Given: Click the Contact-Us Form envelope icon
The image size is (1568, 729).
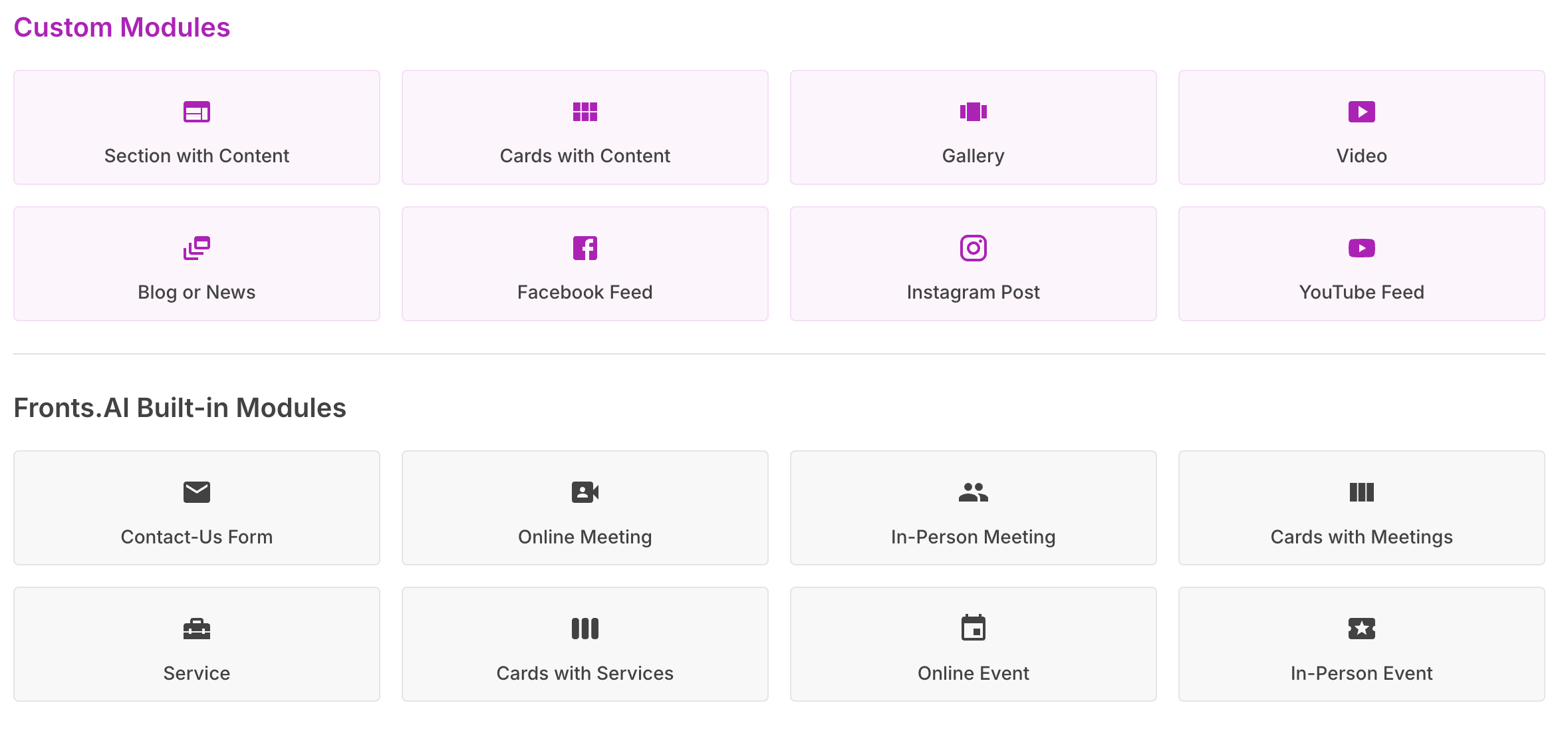Looking at the screenshot, I should [196, 492].
